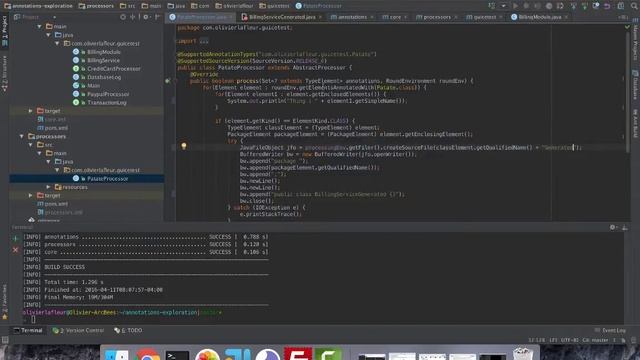
Task: Click the VCS commit changes icon
Action: click(x=584, y=6)
